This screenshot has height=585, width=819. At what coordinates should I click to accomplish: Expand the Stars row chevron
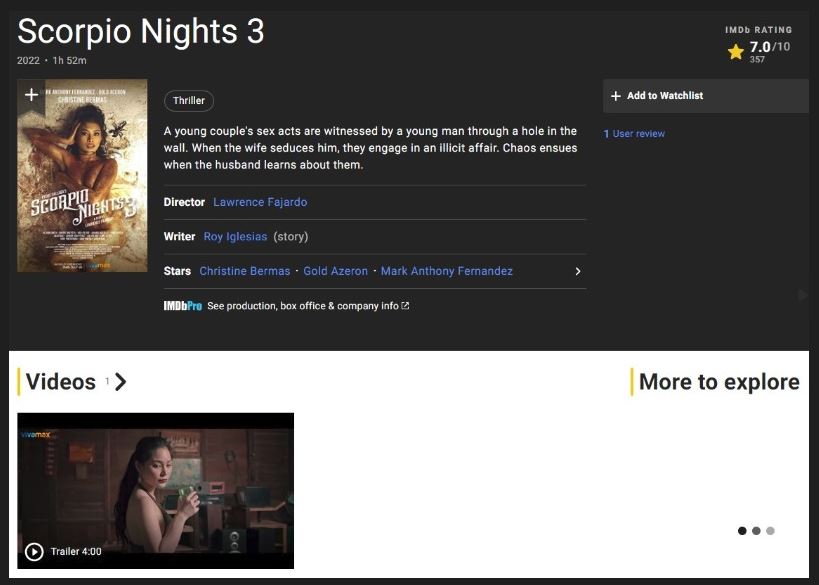click(577, 271)
